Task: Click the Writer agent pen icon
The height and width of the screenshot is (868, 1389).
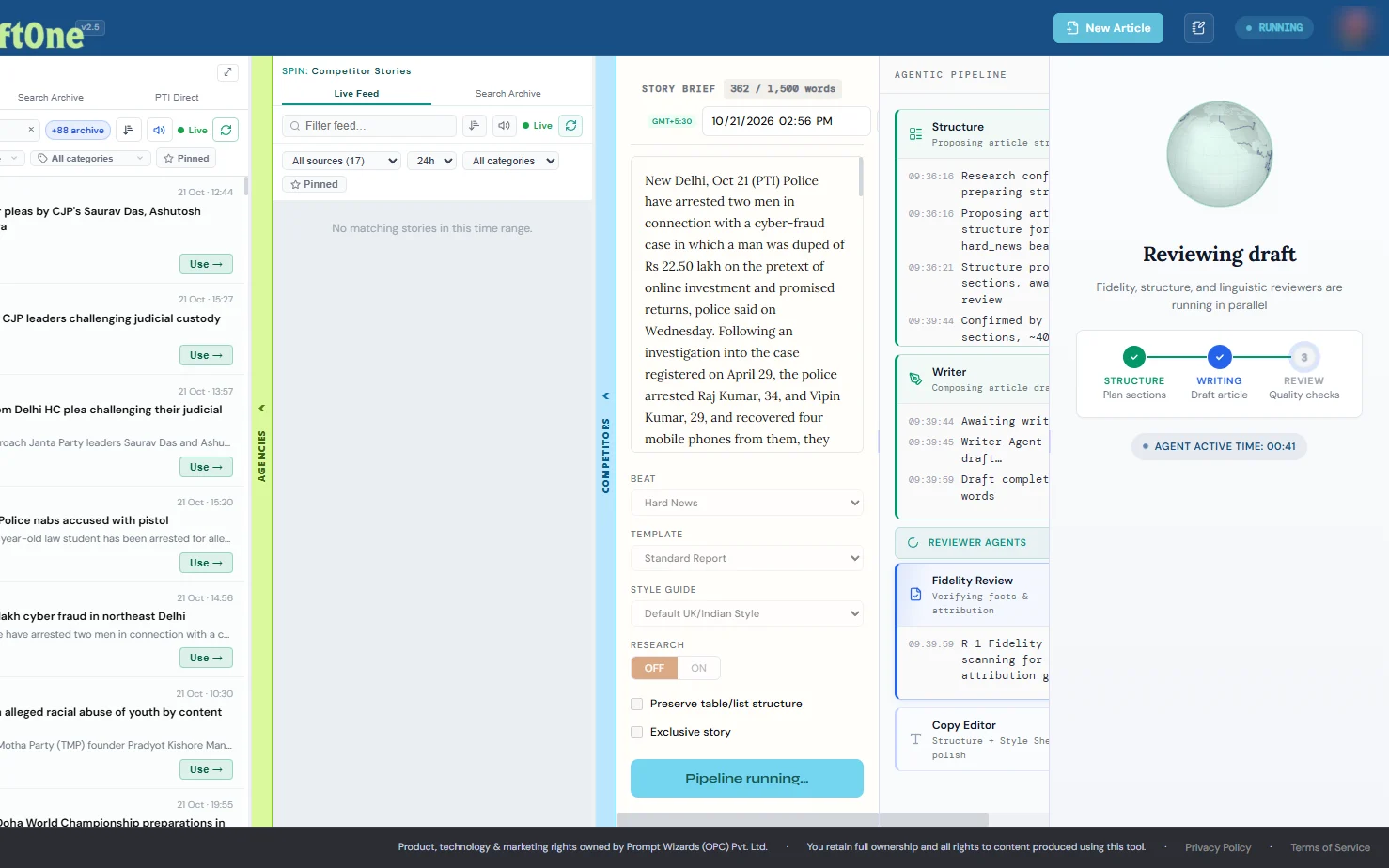Action: [915, 380]
